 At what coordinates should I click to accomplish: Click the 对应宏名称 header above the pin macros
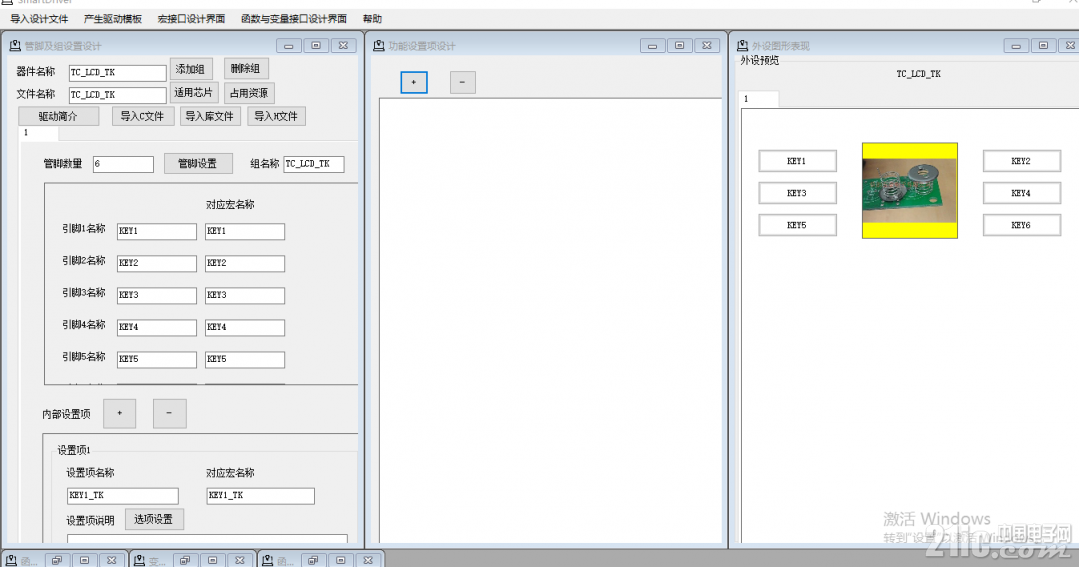(231, 204)
